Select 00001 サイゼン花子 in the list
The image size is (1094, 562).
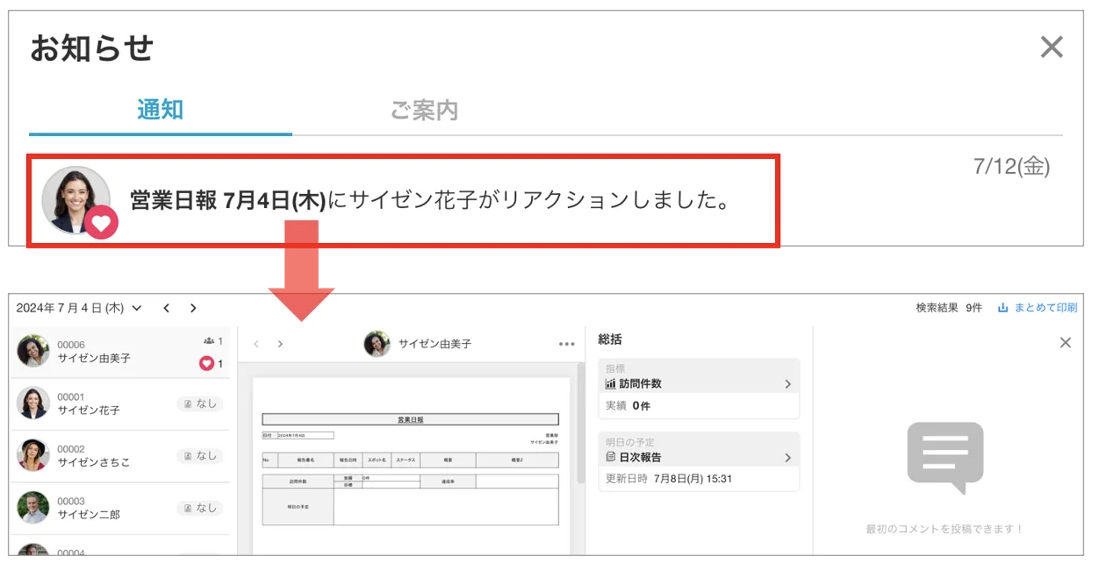pyautogui.click(x=120, y=404)
